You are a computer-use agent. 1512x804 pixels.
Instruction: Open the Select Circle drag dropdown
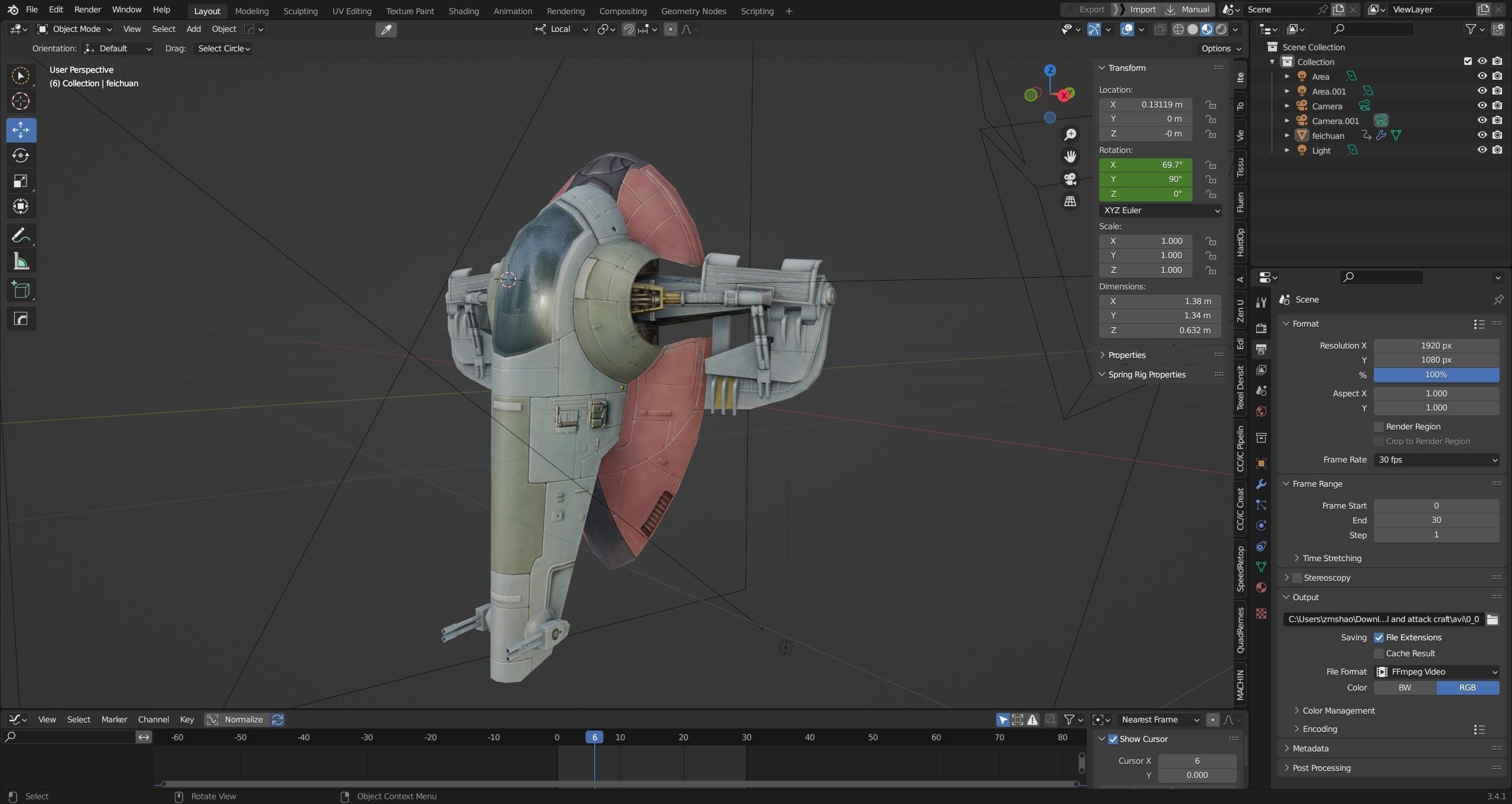pyautogui.click(x=223, y=48)
